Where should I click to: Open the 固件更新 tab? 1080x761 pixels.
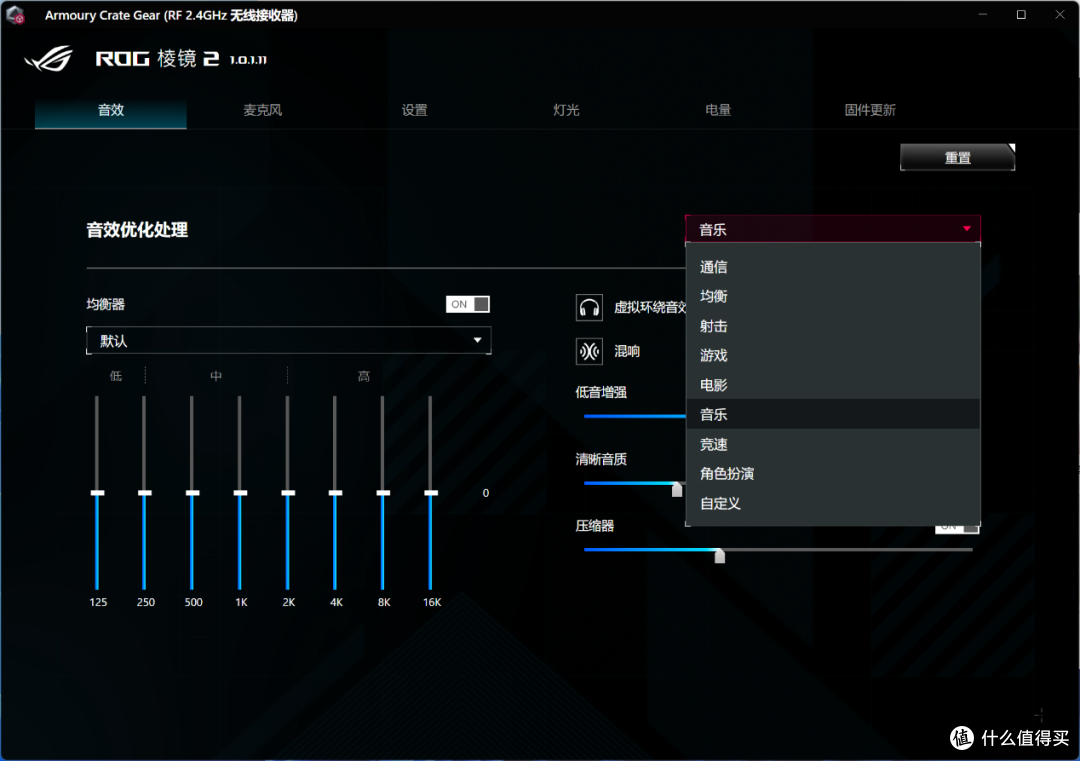(870, 110)
